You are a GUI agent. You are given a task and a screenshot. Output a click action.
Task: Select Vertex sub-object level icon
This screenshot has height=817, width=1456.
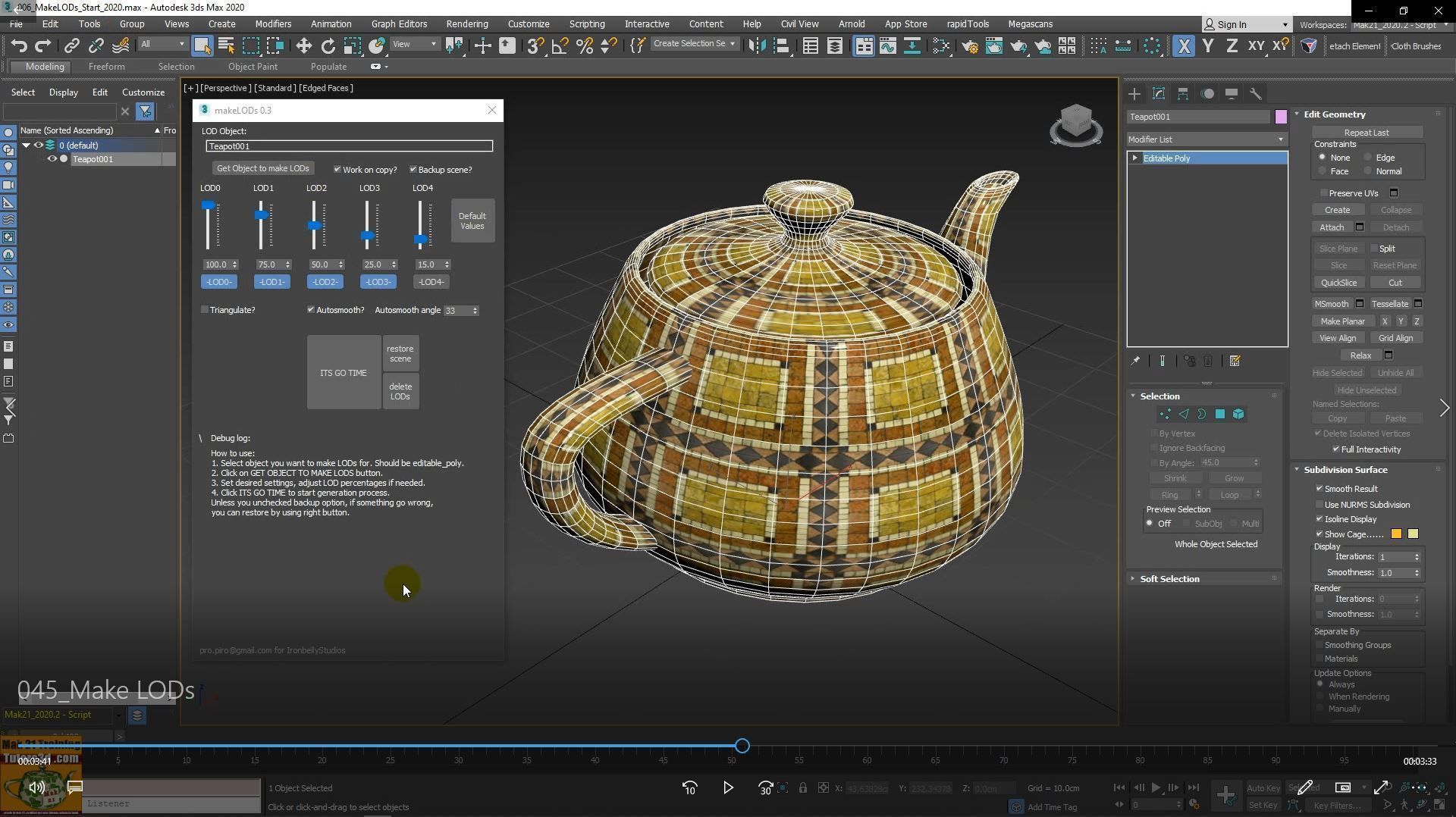click(x=1165, y=415)
